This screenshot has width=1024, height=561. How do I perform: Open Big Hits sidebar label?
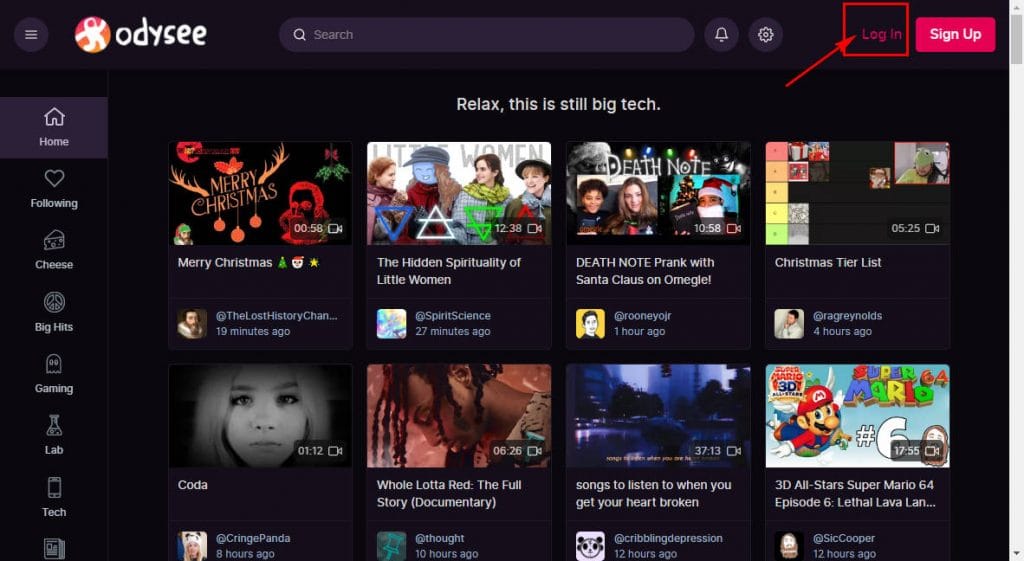pyautogui.click(x=54, y=327)
